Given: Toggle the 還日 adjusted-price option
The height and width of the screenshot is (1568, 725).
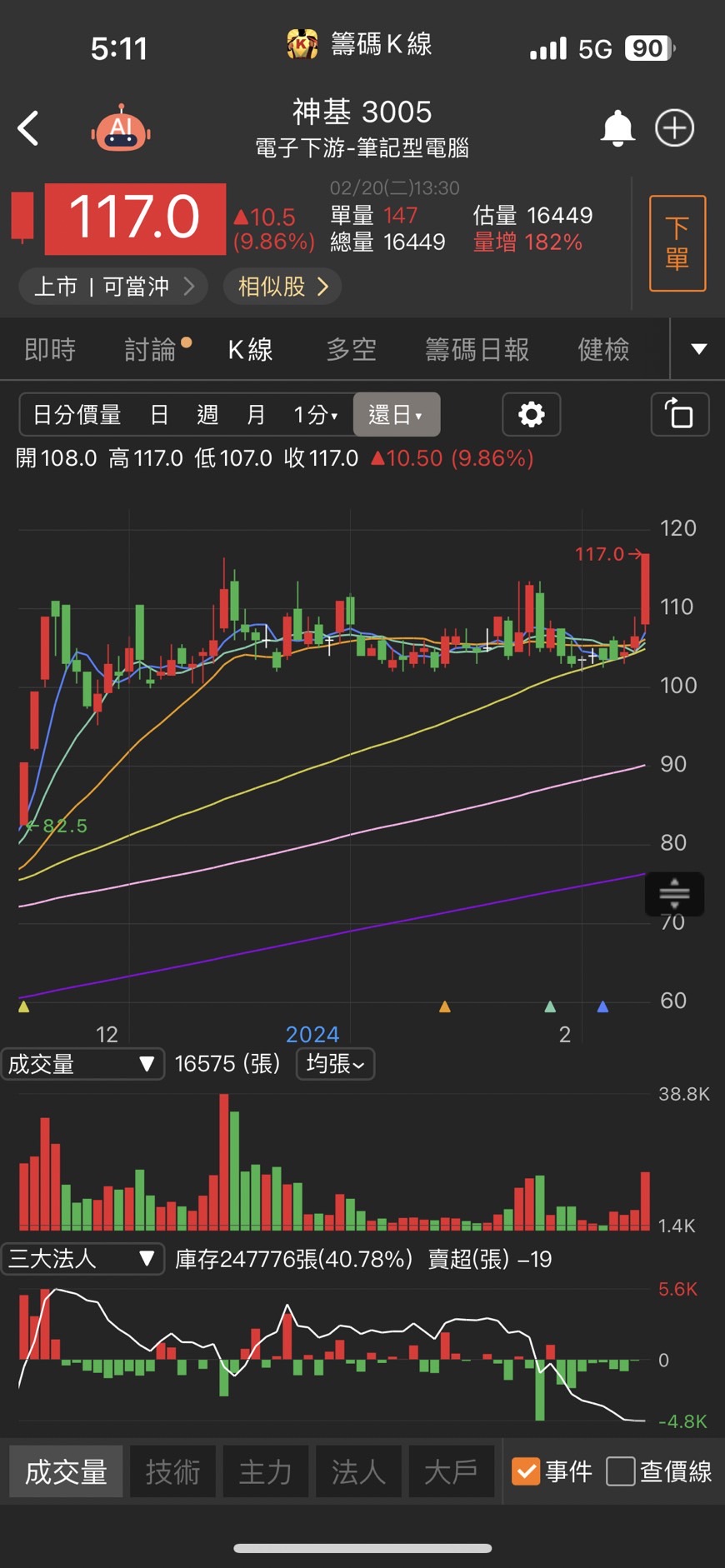Looking at the screenshot, I should 396,414.
